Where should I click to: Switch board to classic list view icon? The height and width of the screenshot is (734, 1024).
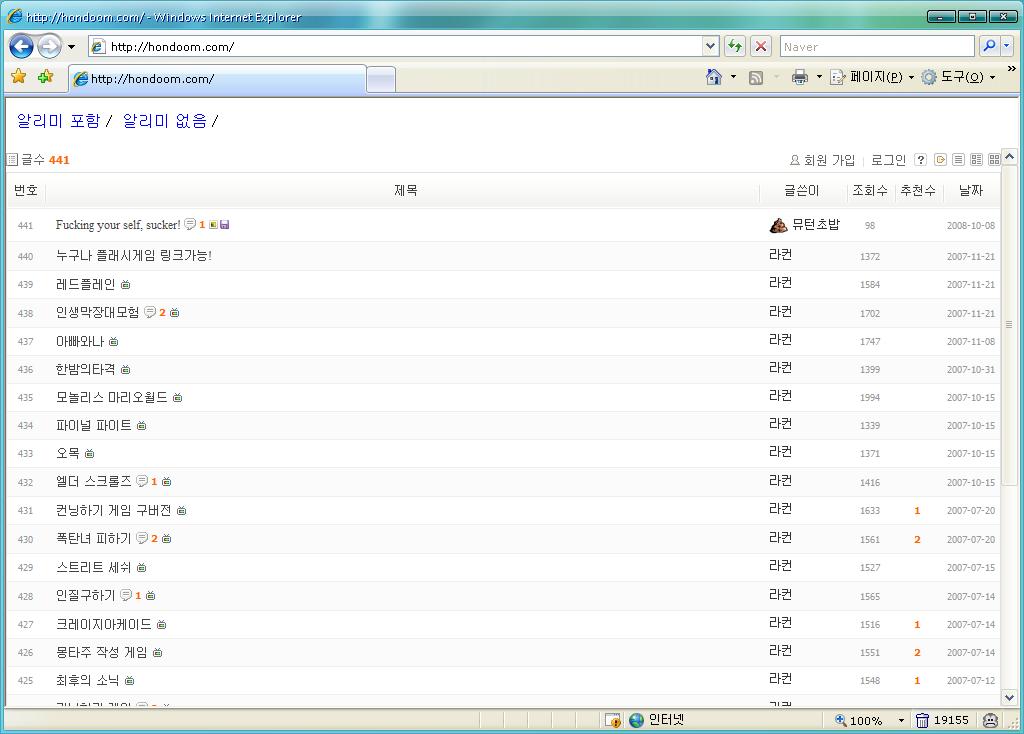958,160
